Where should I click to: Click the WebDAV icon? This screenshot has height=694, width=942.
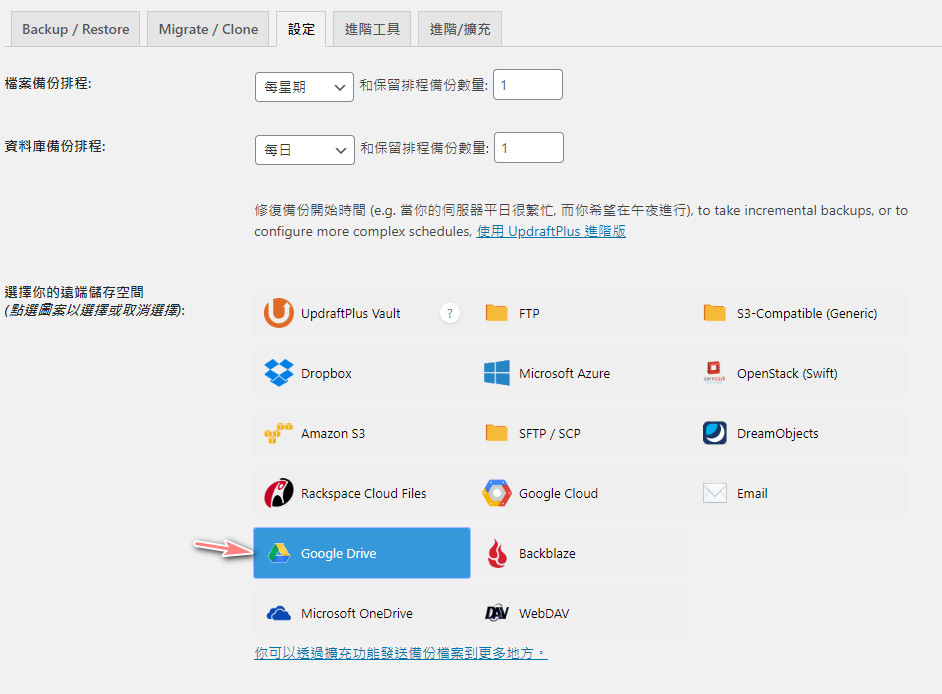(496, 613)
